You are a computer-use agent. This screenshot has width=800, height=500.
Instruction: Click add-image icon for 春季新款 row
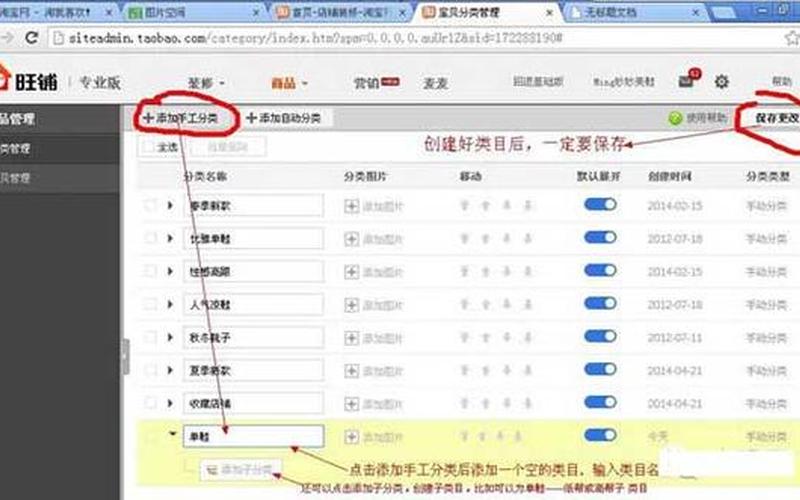[351, 206]
